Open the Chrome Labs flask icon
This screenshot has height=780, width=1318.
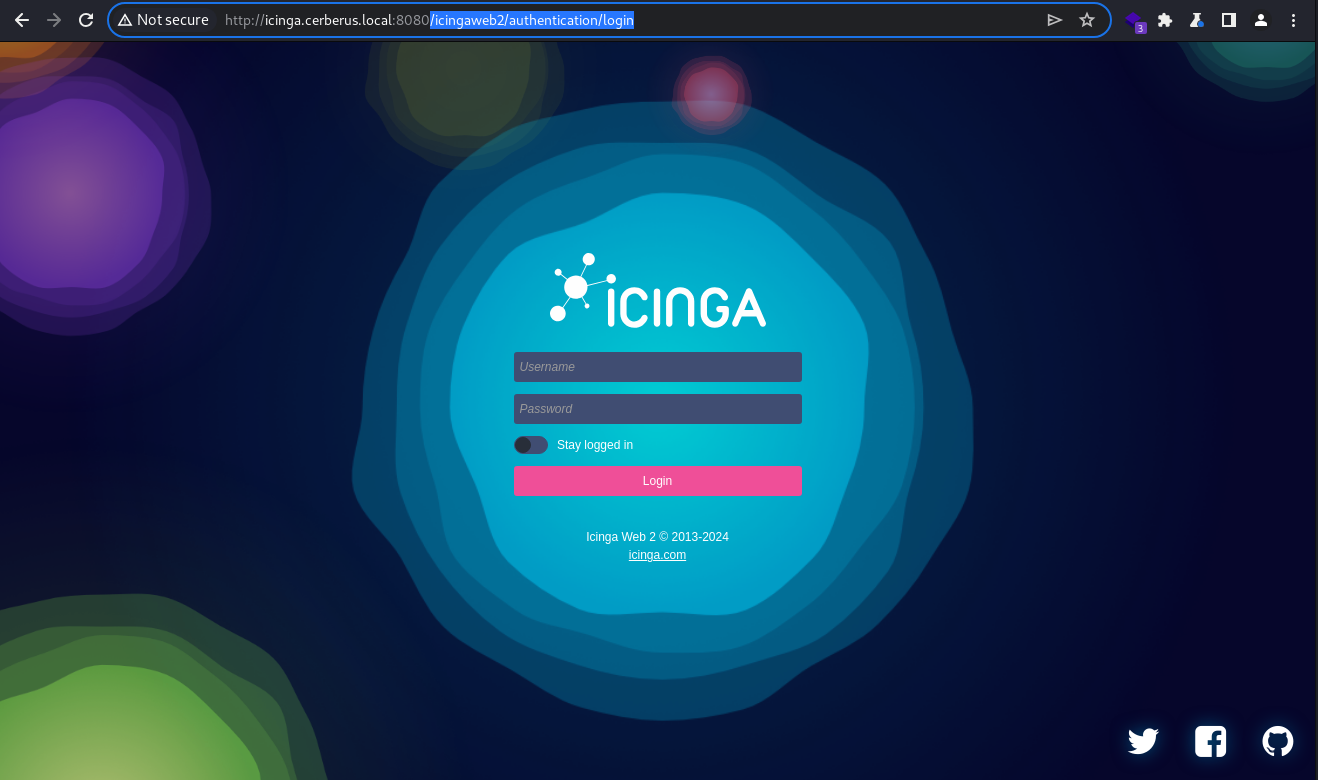click(x=1196, y=20)
